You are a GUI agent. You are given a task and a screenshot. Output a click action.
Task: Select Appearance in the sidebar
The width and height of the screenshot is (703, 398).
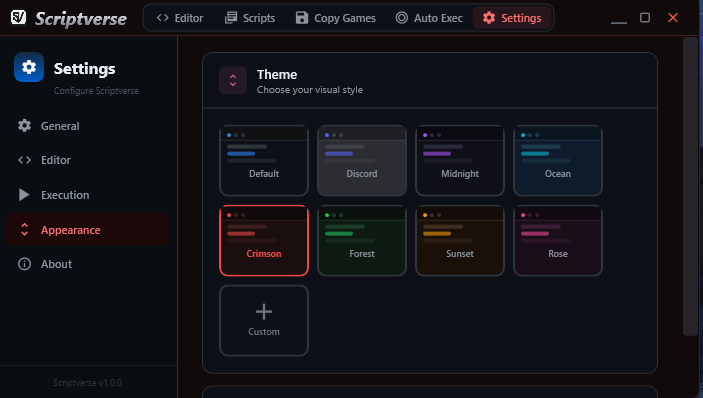87,229
